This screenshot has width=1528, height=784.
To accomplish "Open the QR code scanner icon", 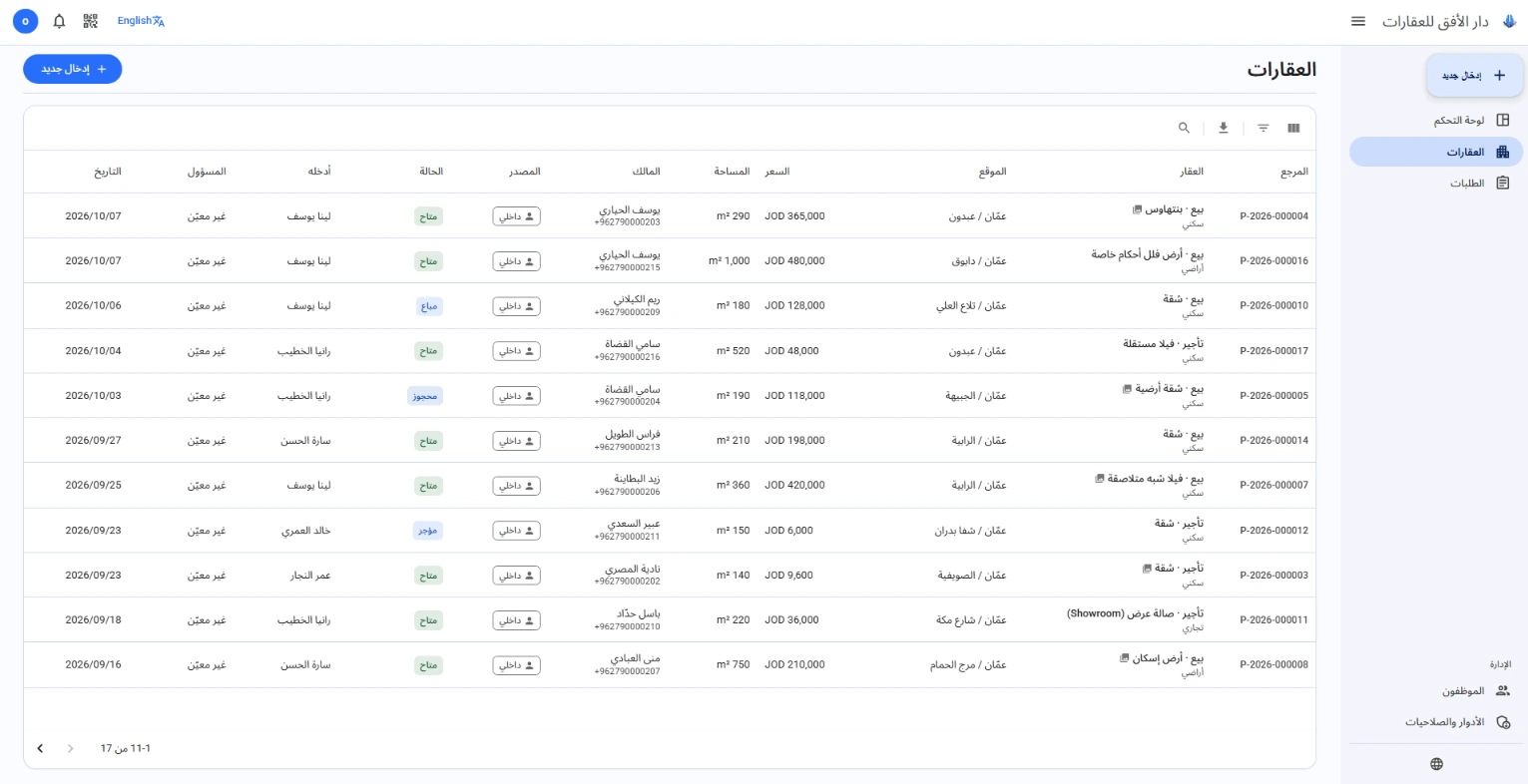I will click(90, 21).
